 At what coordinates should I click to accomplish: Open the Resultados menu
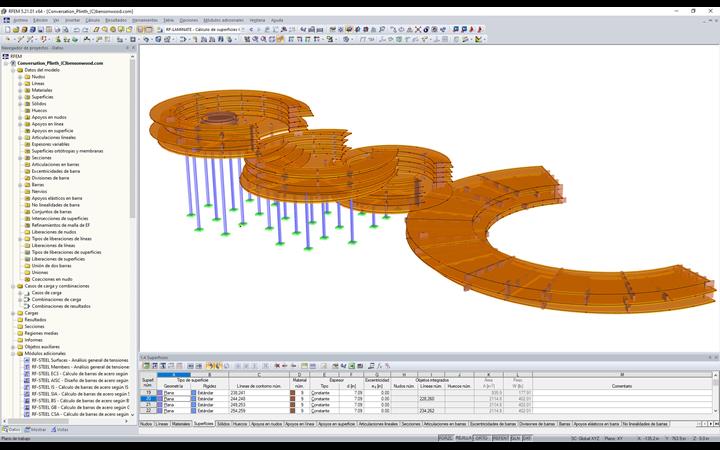[x=116, y=20]
